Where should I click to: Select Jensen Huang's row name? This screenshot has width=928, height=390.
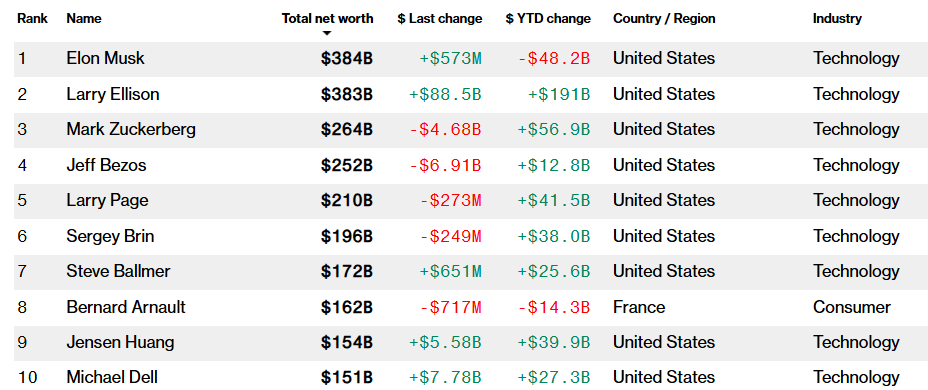(120, 342)
